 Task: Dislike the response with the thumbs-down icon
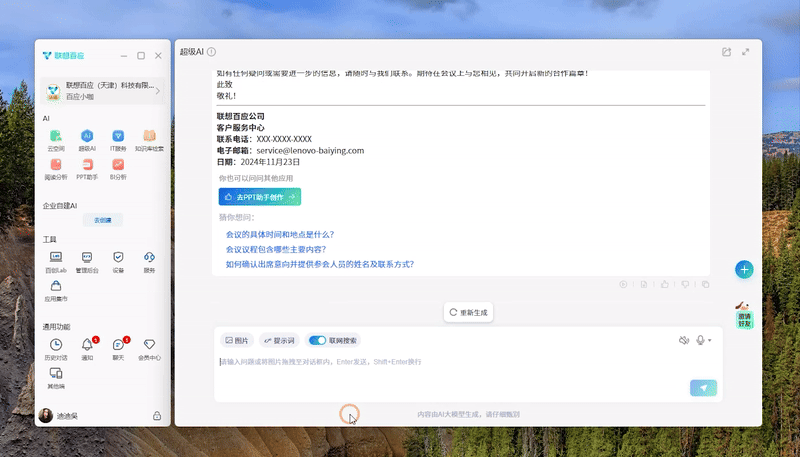point(685,284)
